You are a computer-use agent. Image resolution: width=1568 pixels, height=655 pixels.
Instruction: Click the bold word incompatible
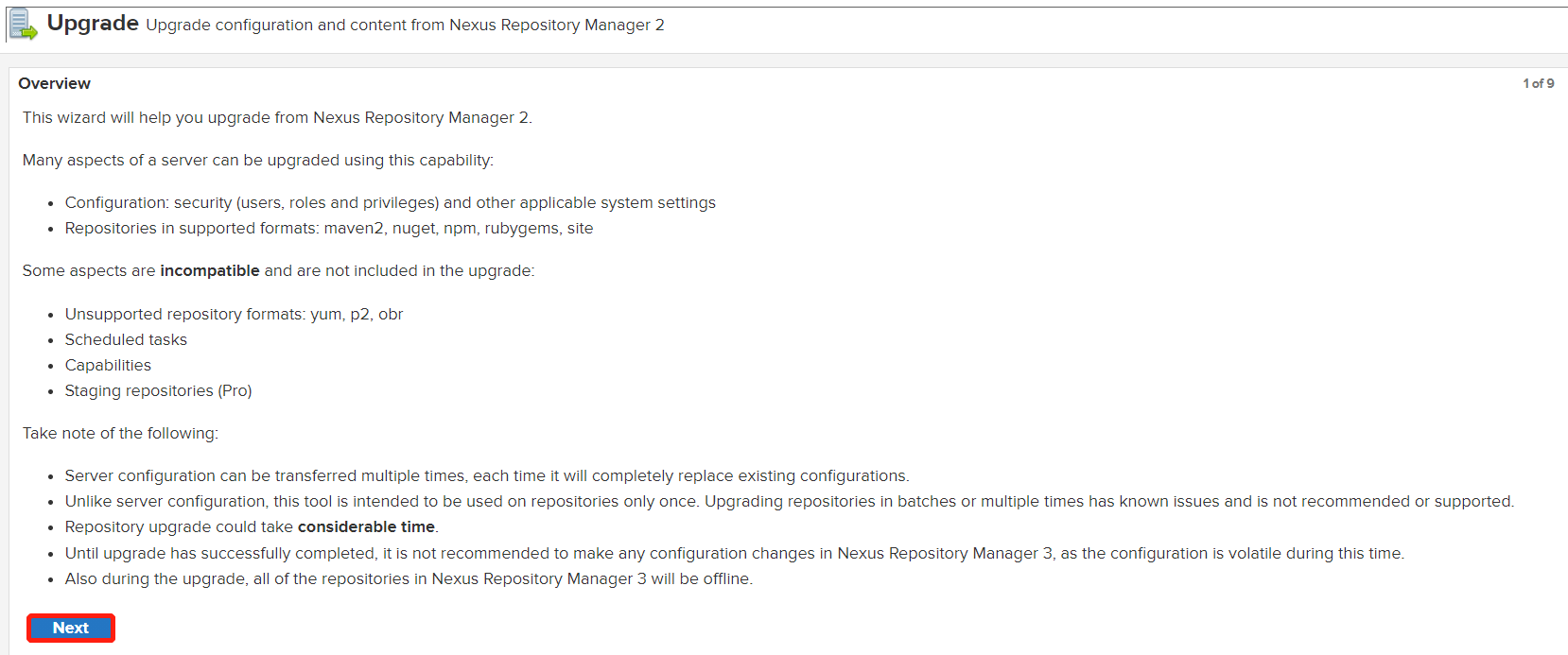coord(209,271)
